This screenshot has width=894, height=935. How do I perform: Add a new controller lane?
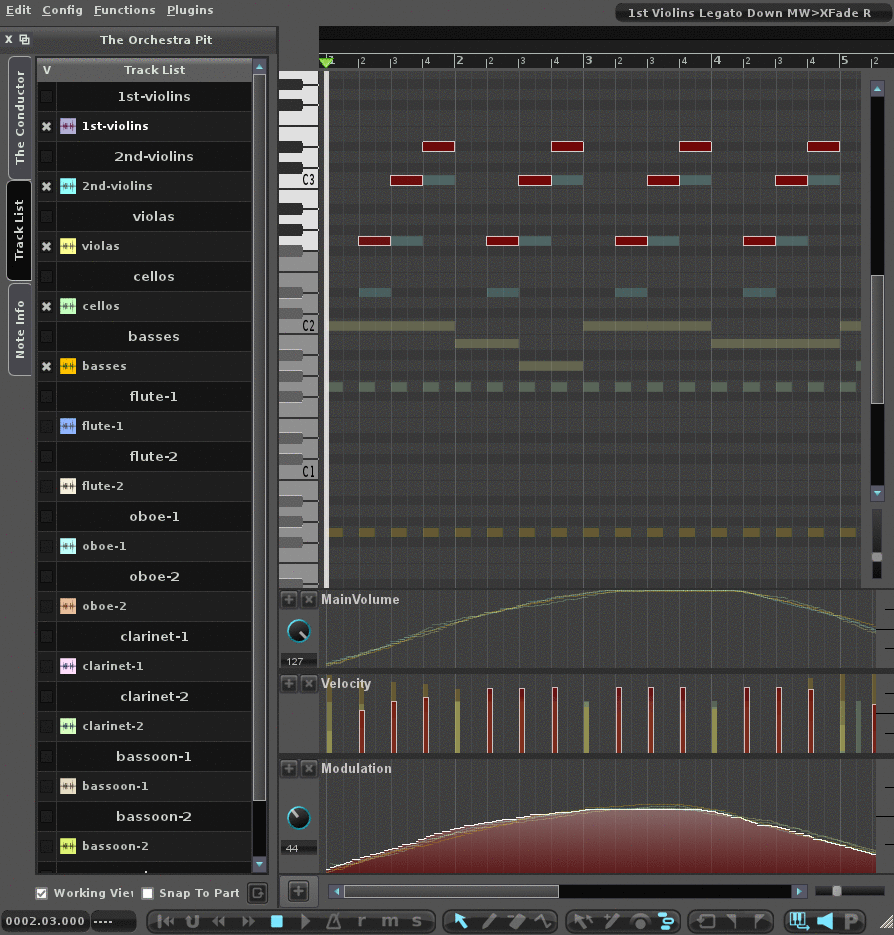[x=298, y=891]
